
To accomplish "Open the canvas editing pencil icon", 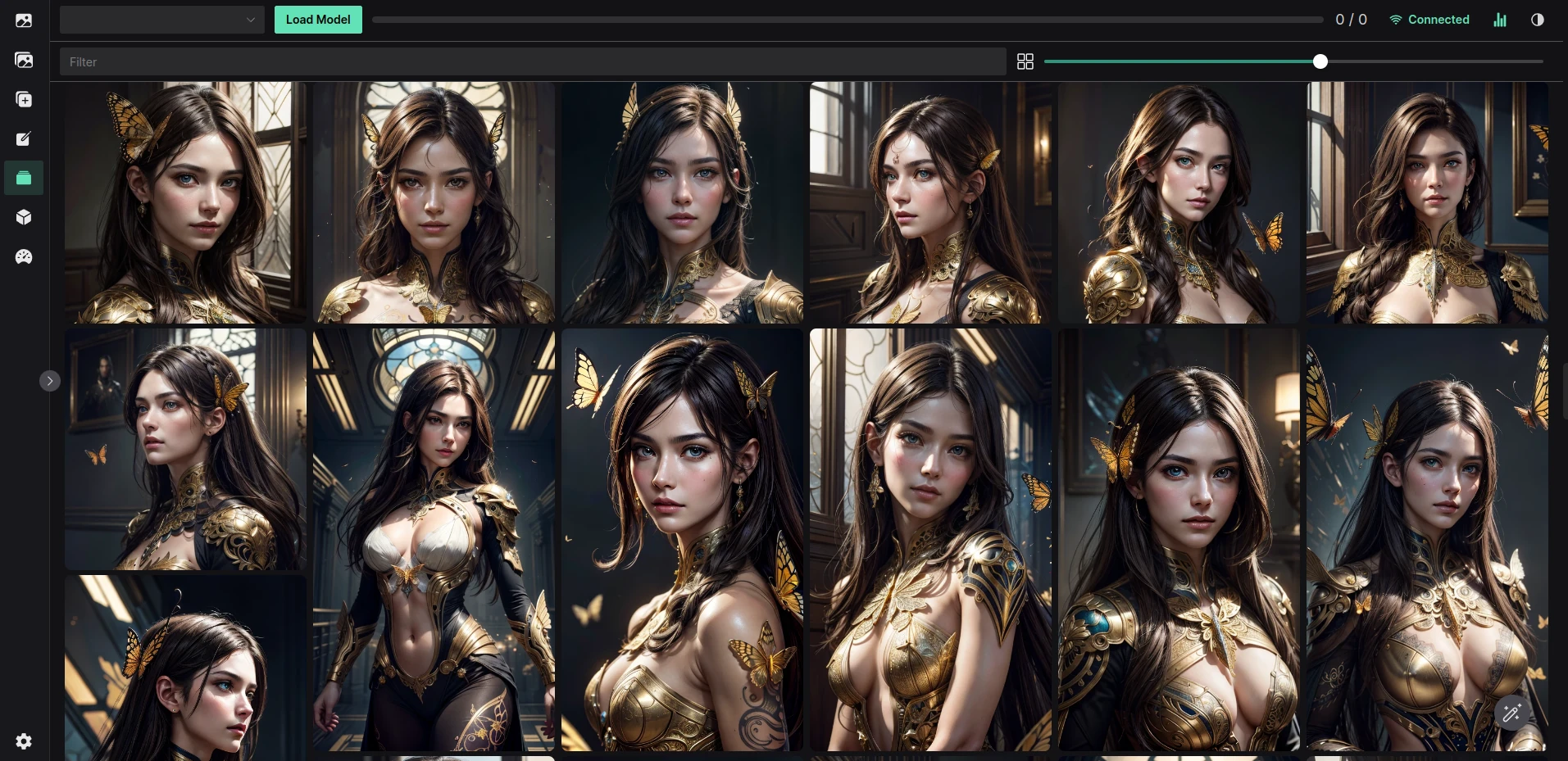I will tap(24, 138).
